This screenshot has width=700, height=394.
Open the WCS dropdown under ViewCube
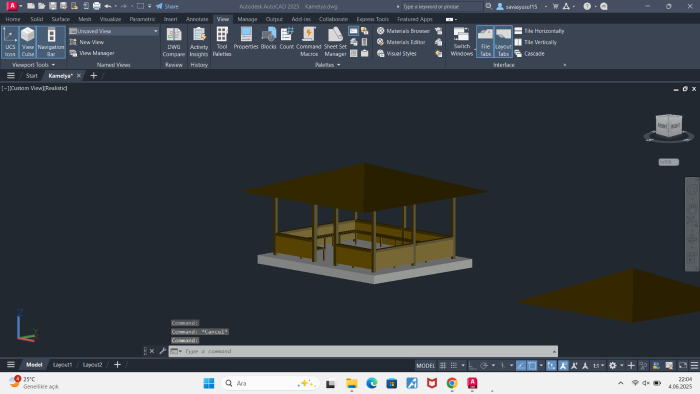(x=669, y=162)
